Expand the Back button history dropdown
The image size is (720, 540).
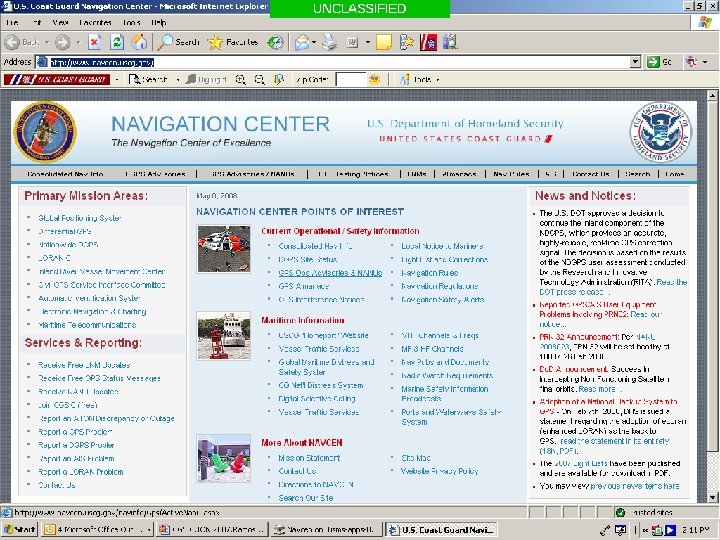click(x=47, y=42)
